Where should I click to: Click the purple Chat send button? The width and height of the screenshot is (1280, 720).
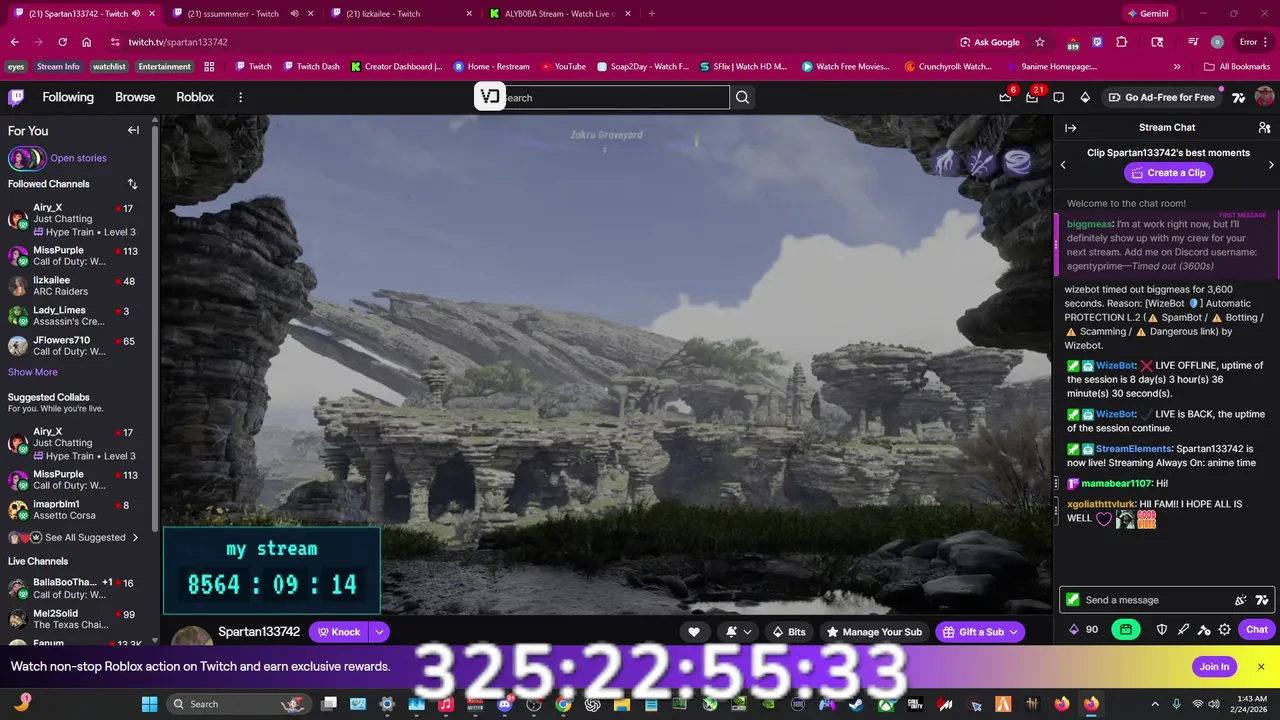1257,630
